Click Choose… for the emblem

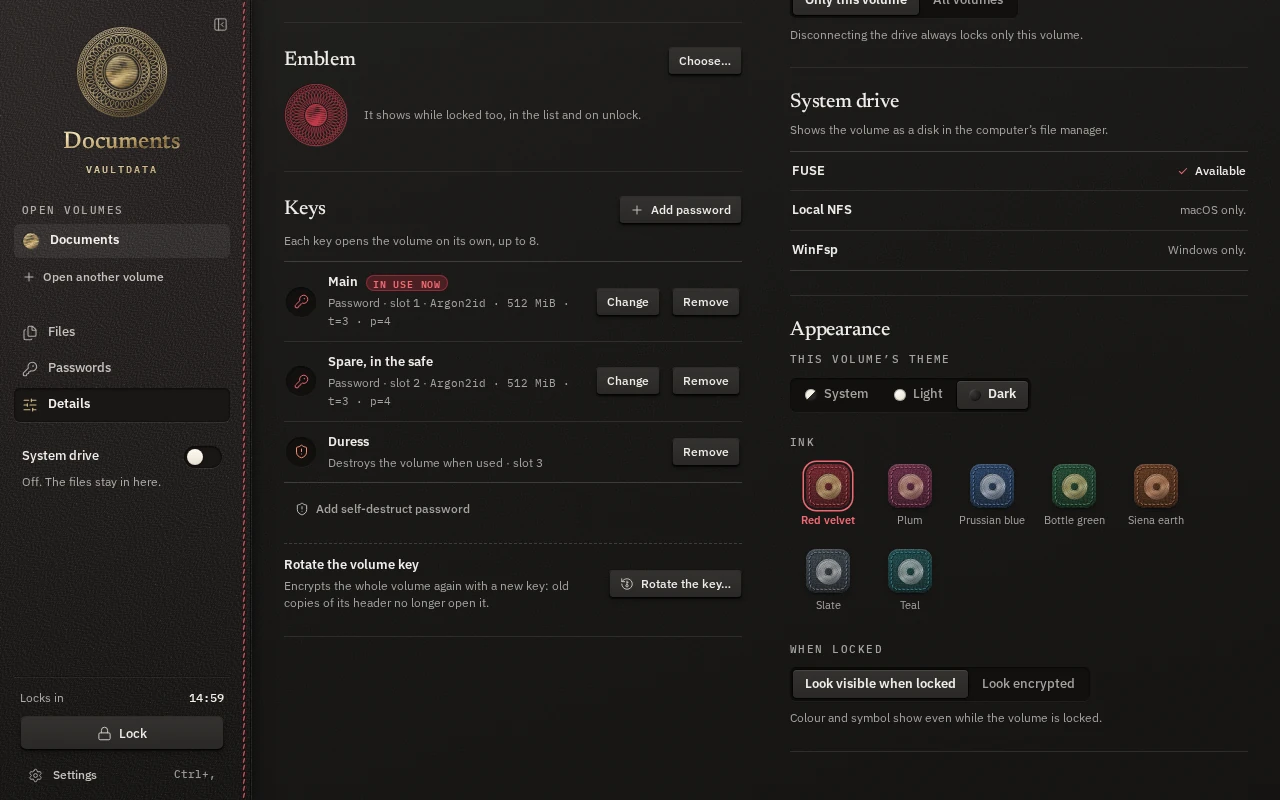(705, 61)
